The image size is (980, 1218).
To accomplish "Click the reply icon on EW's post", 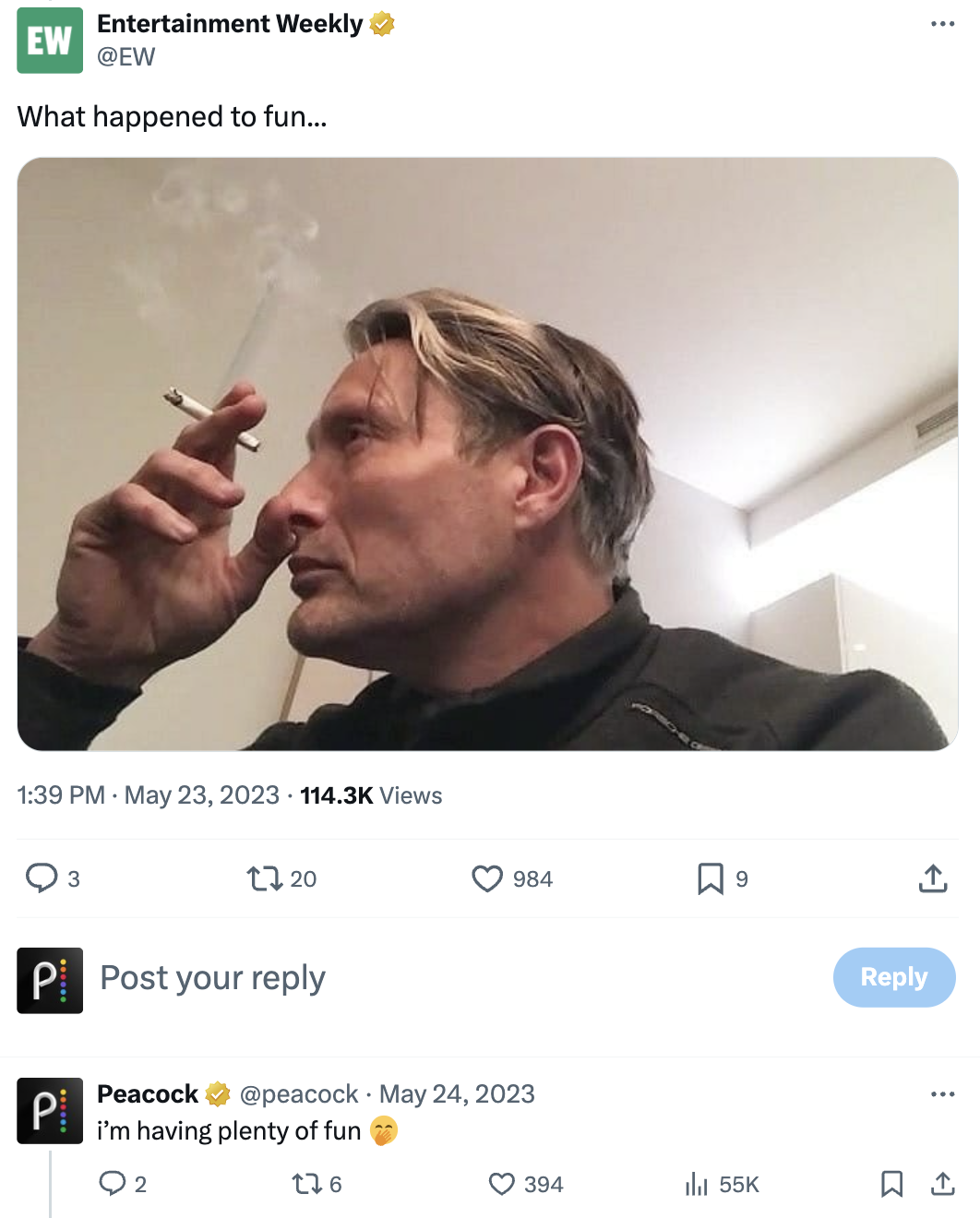I will [42, 878].
